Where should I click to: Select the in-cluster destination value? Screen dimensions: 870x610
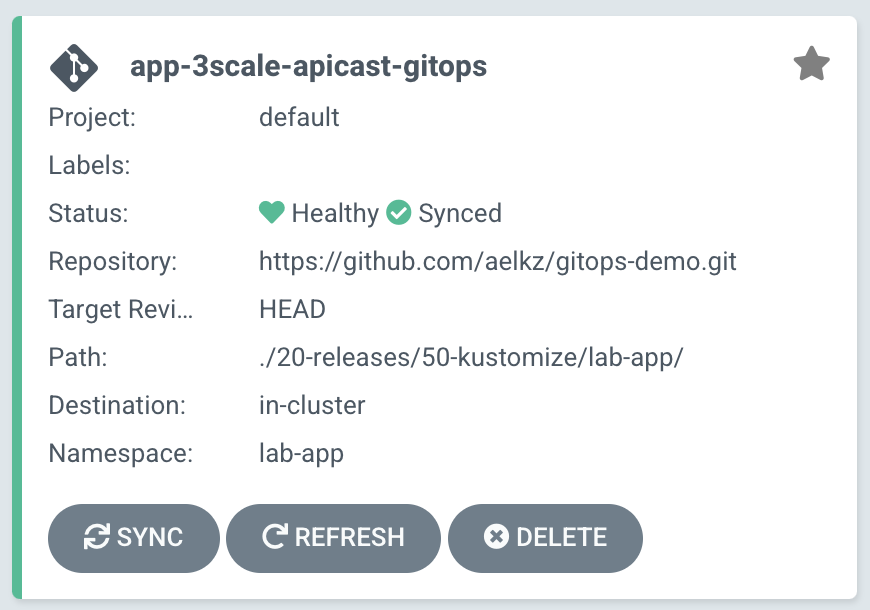pos(312,405)
